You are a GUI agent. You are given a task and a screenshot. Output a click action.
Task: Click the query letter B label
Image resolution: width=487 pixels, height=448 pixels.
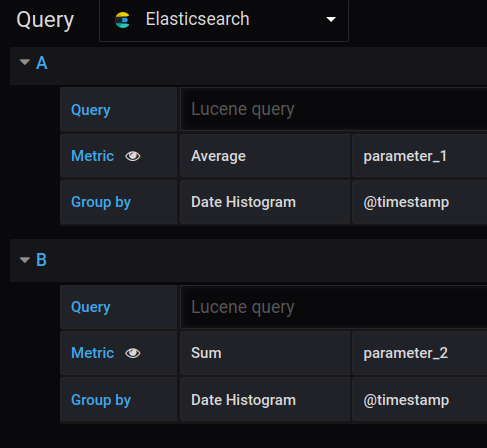(41, 260)
